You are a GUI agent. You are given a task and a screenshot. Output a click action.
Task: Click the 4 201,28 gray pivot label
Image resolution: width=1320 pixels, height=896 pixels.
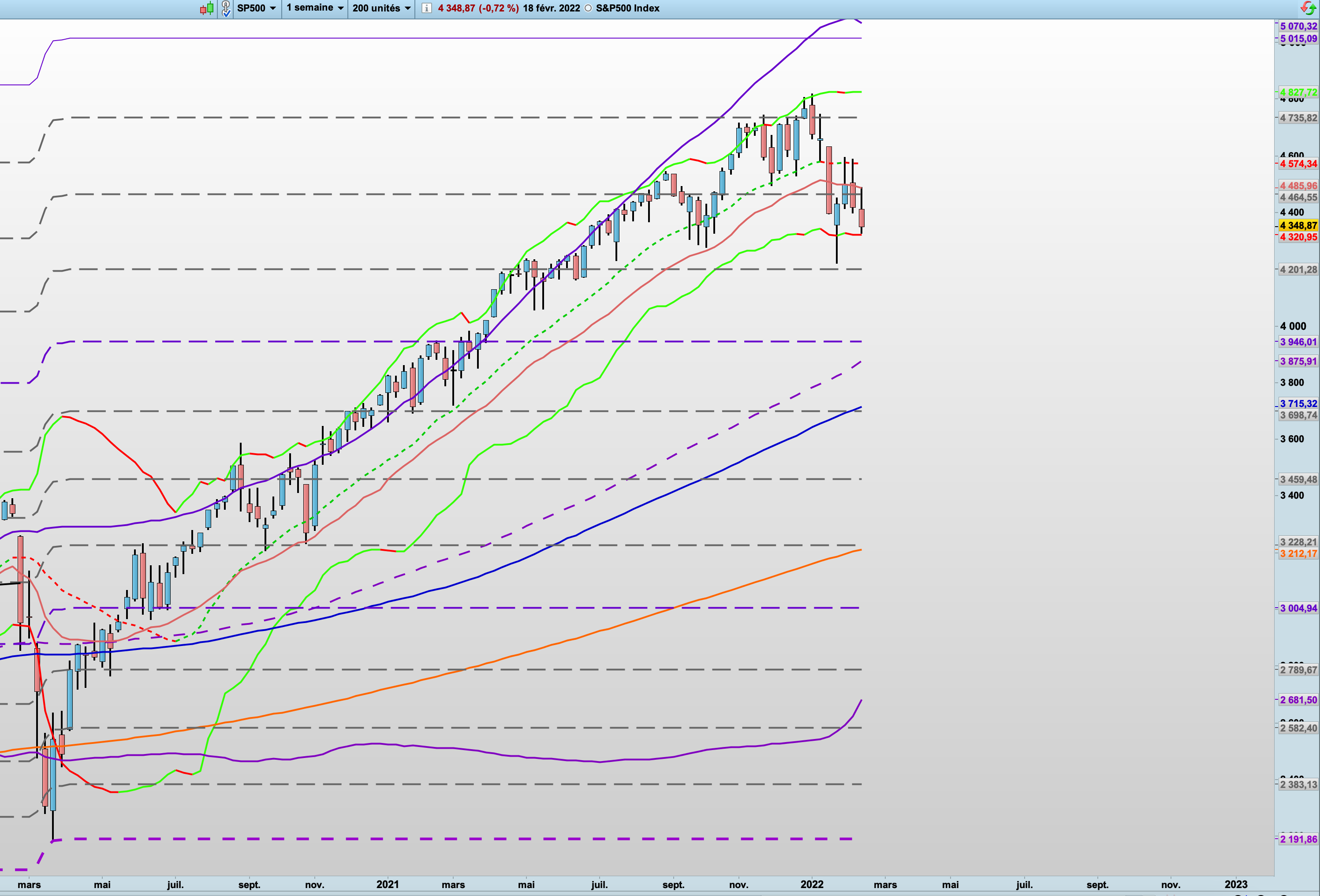click(1298, 269)
